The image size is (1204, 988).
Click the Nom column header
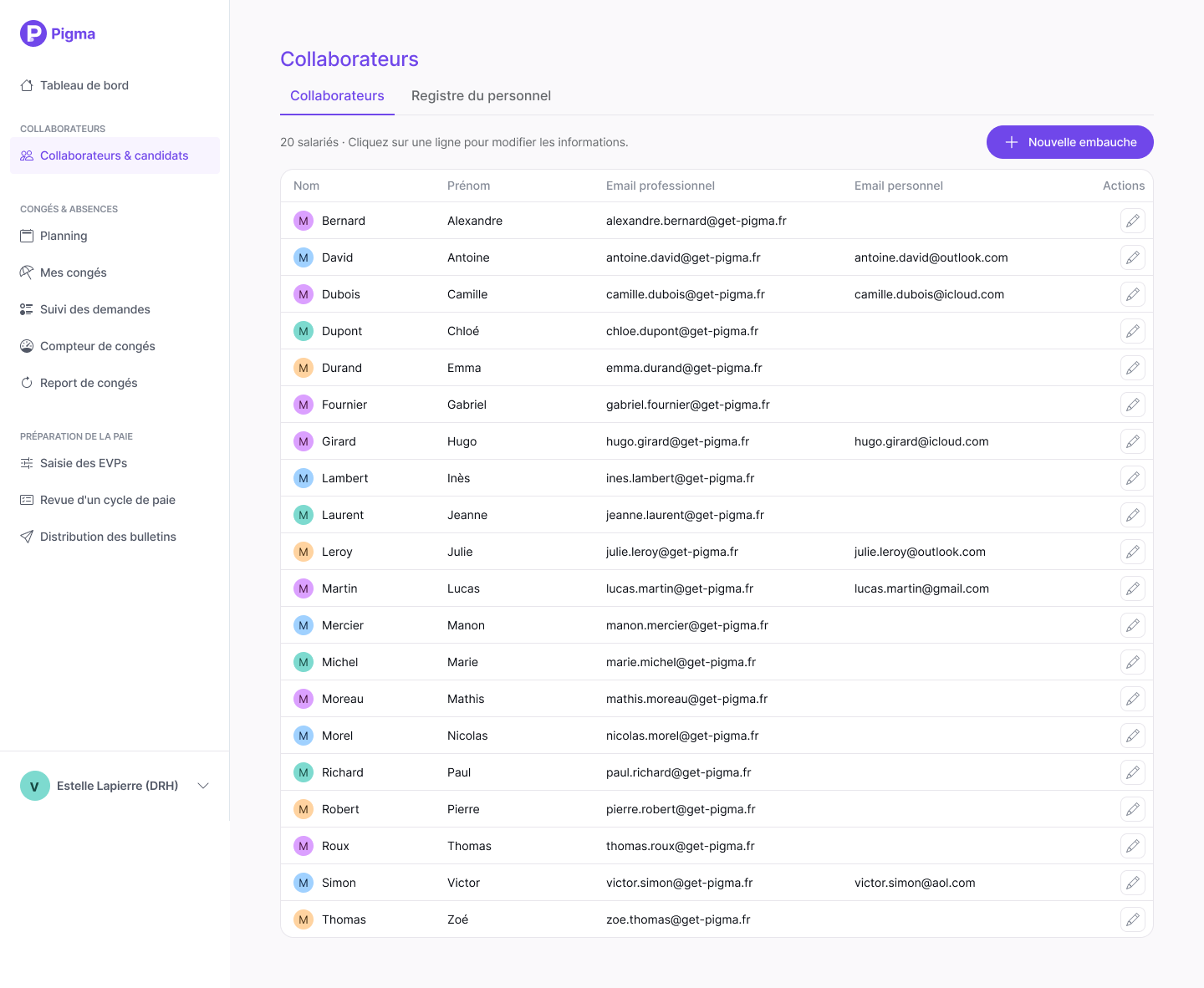pyautogui.click(x=306, y=186)
